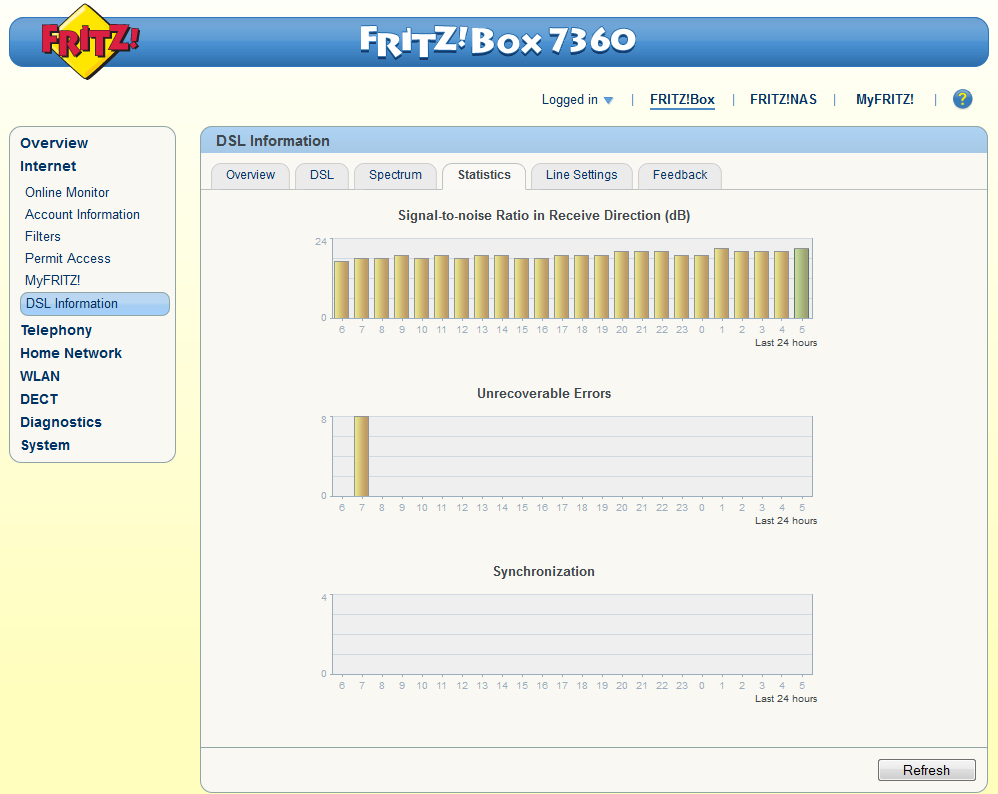Image resolution: width=998 pixels, height=794 pixels.
Task: Open help via the question mark icon
Action: click(x=962, y=99)
